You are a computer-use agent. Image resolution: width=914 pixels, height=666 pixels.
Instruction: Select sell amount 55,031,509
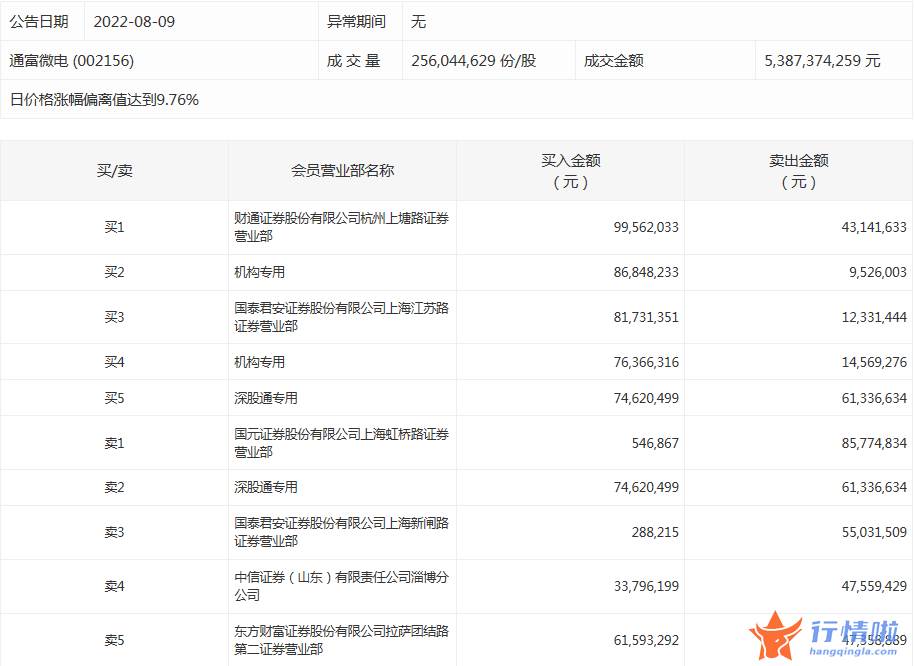[x=874, y=532]
